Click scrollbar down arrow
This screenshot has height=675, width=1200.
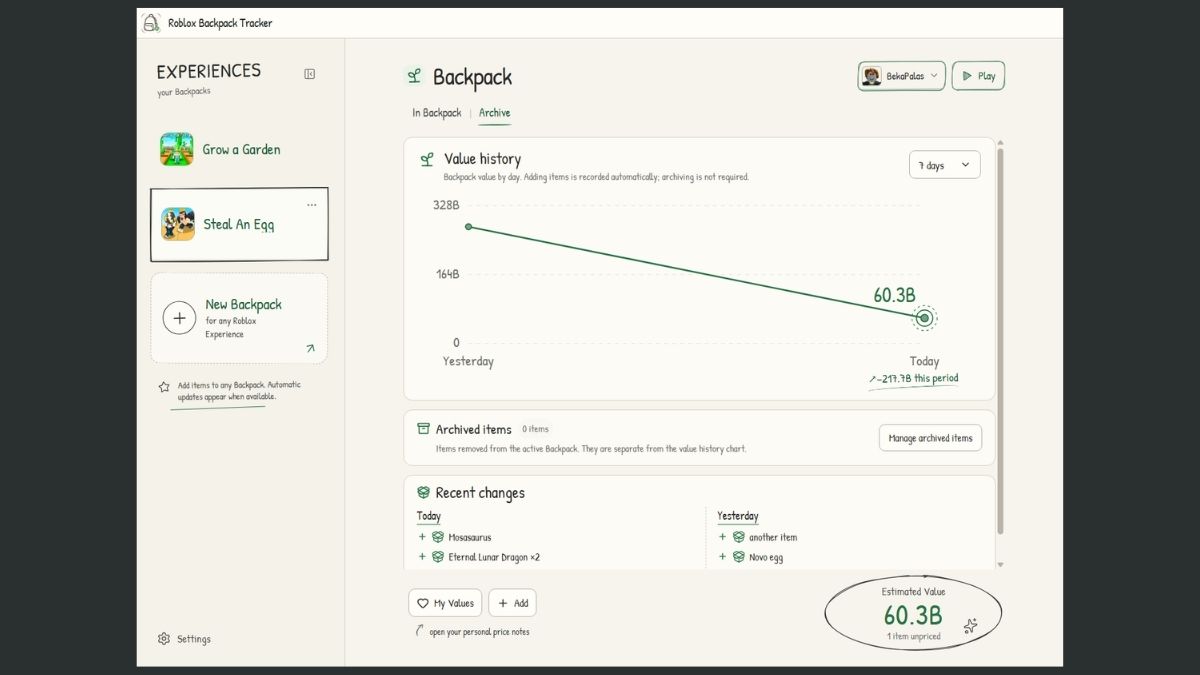click(x=1000, y=565)
